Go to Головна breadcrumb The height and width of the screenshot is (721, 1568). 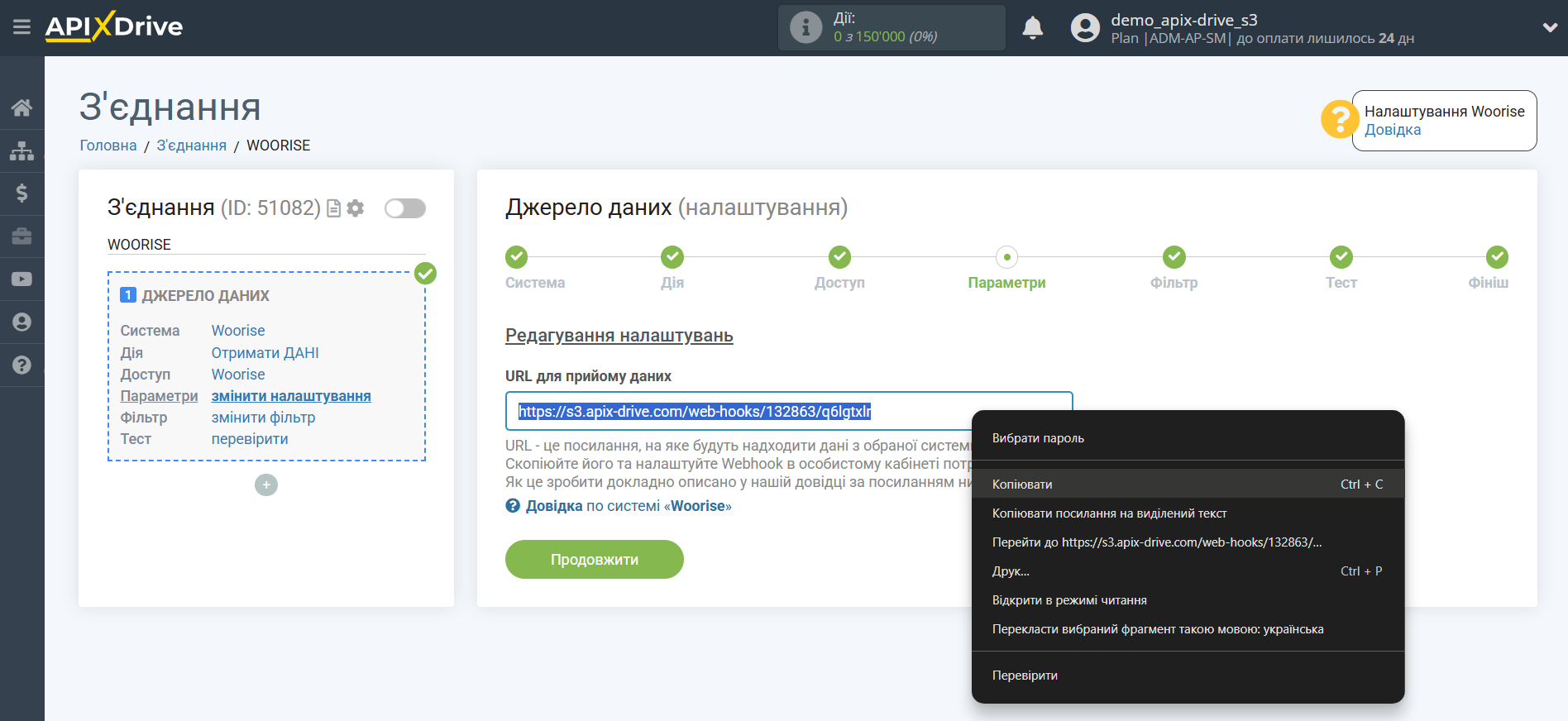pos(108,146)
